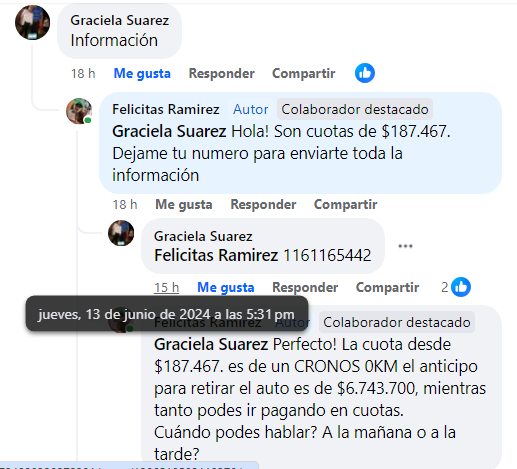
Task: Click Responder under the Información comment
Action: [x=222, y=73]
